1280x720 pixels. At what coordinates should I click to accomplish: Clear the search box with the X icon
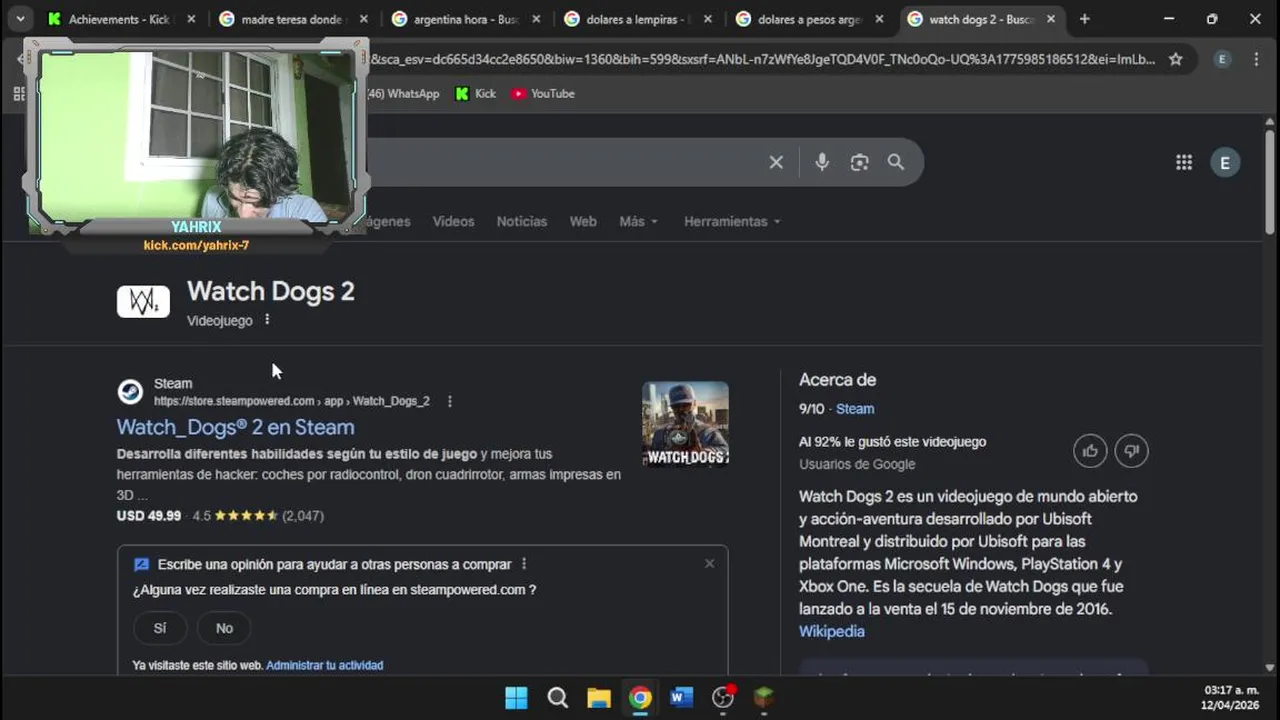[776, 162]
